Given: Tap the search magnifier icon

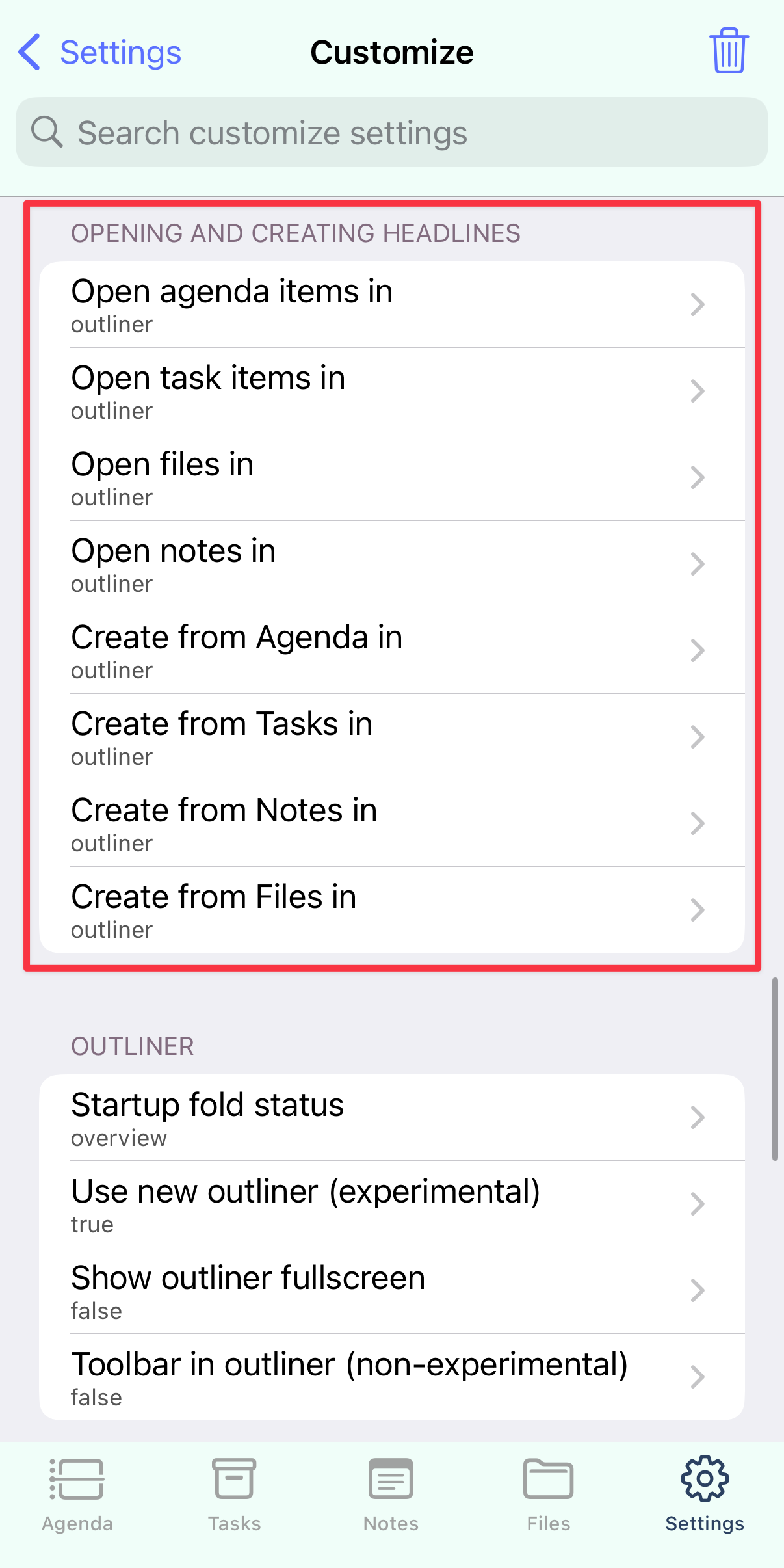Looking at the screenshot, I should point(47,132).
